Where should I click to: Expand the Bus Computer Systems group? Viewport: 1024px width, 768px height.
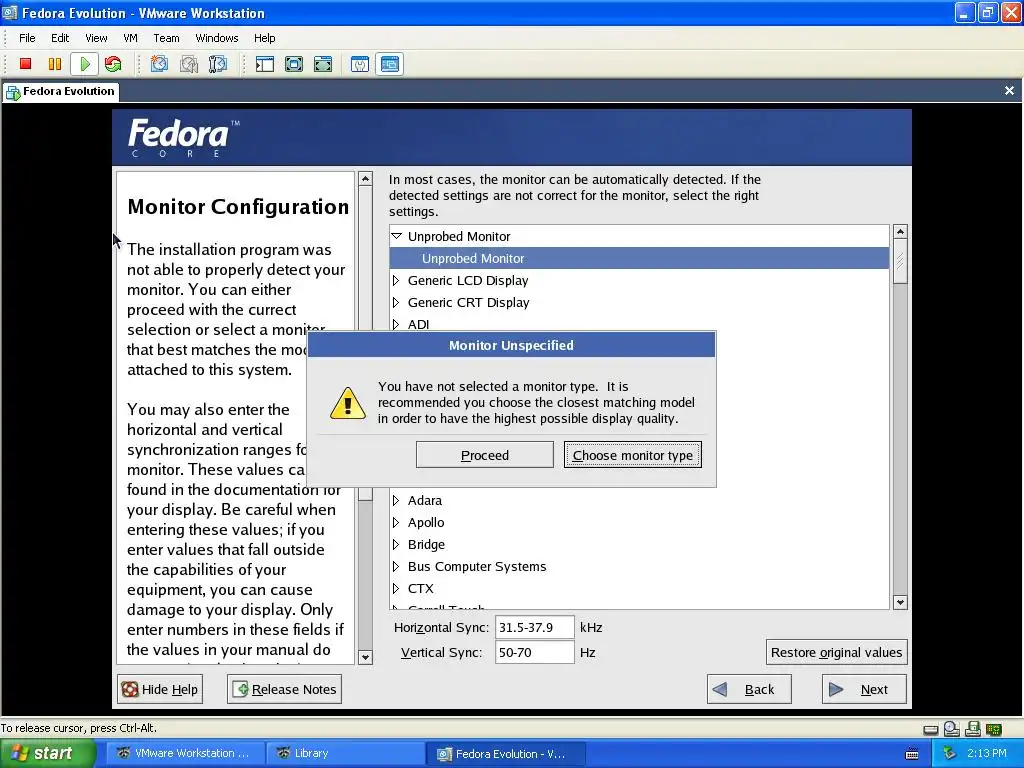pos(396,567)
